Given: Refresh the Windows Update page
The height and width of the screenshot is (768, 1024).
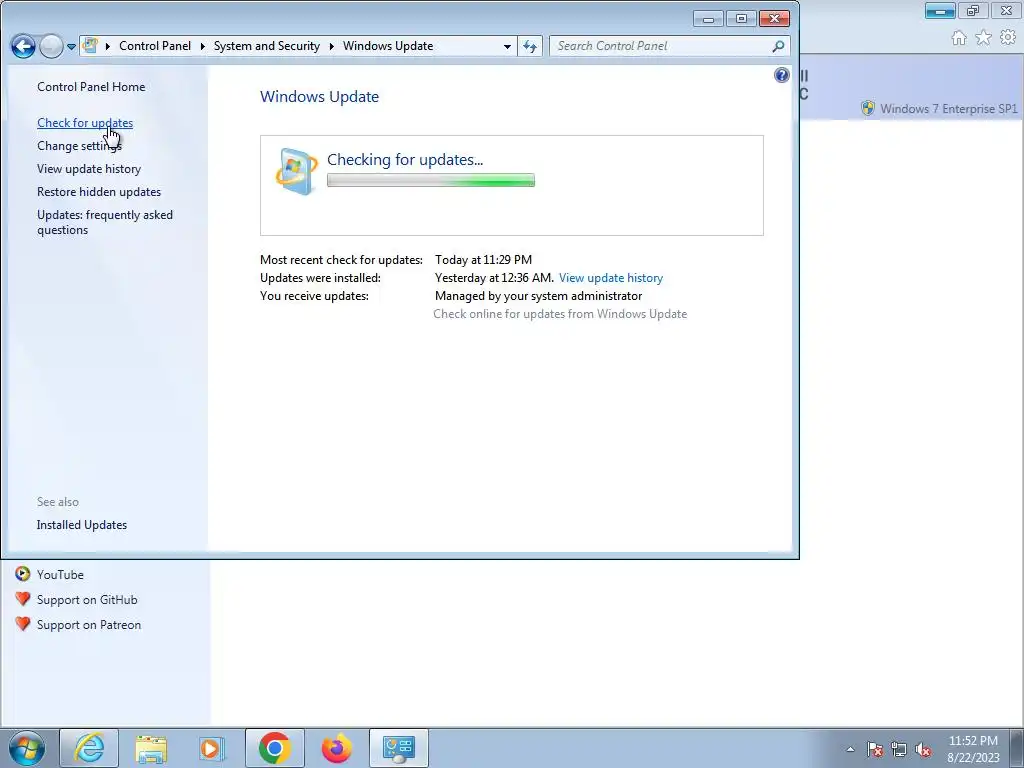Looking at the screenshot, I should tap(530, 46).
